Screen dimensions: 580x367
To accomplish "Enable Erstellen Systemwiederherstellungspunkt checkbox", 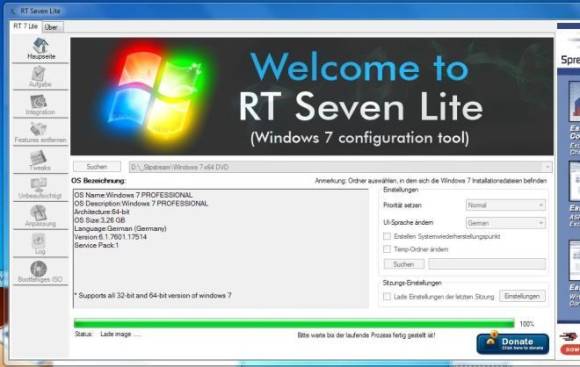I will 387,236.
